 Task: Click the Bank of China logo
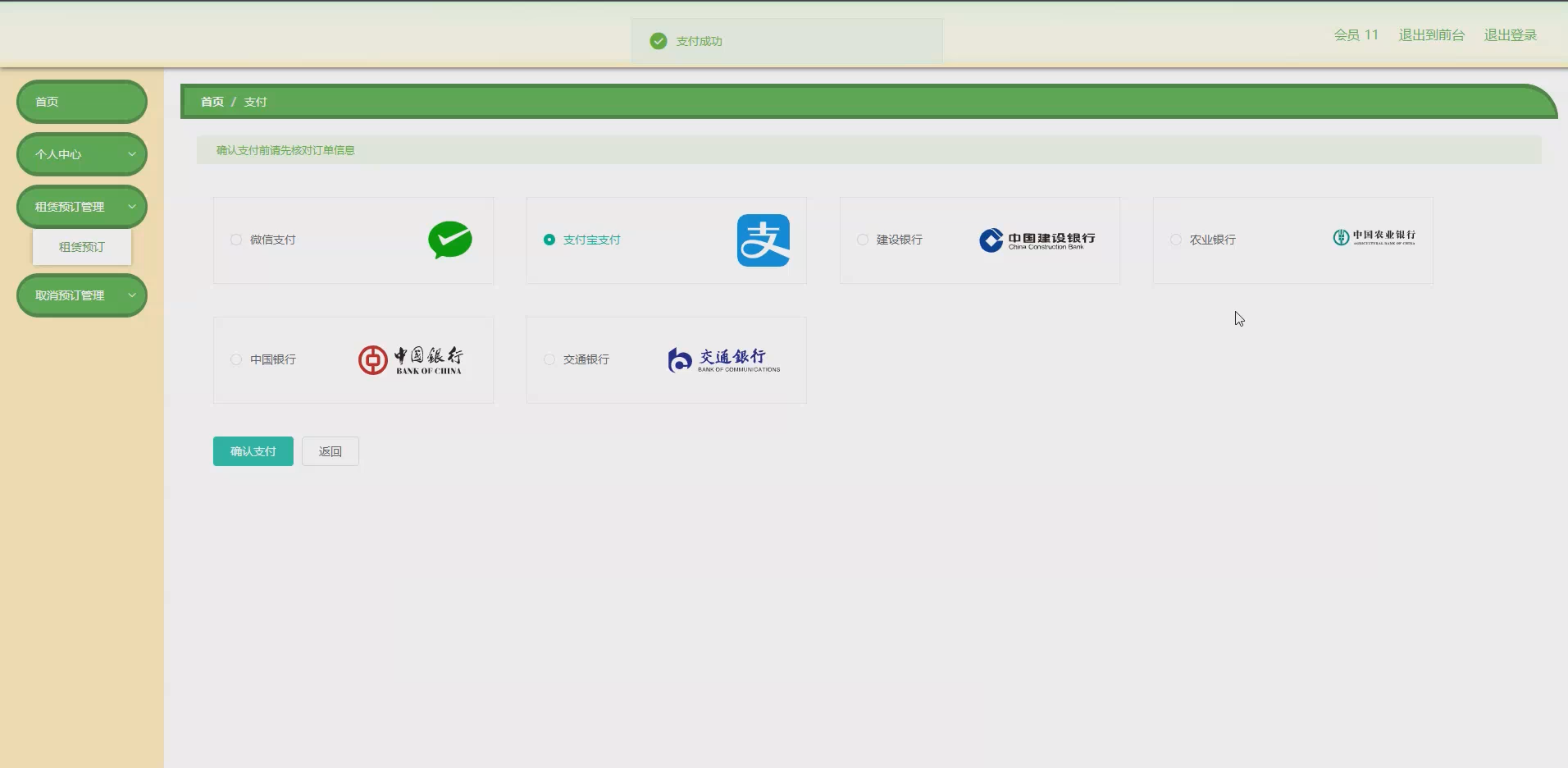[411, 360]
